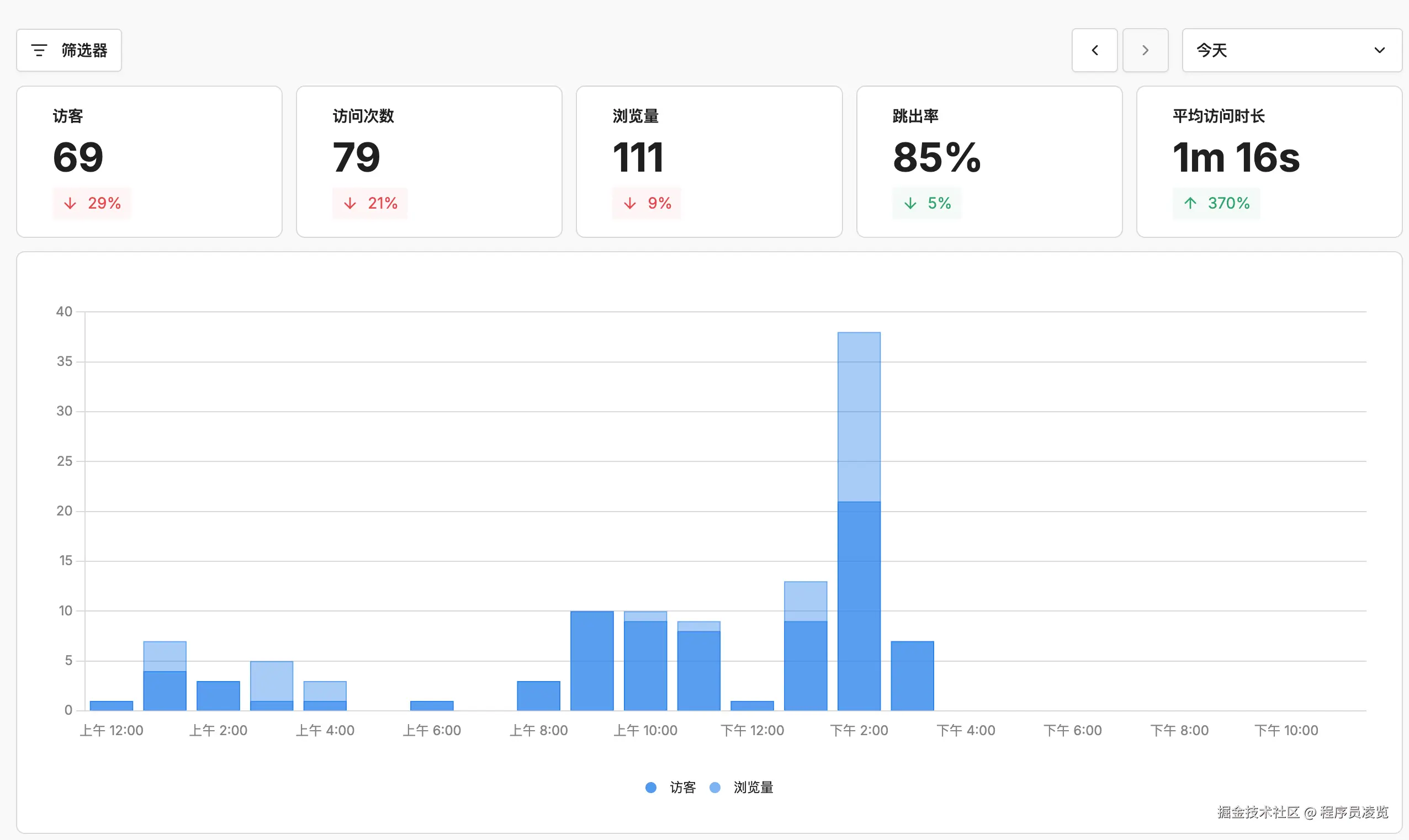Click the 29% red down-arrow badge
Viewport: 1409px width, 840px height.
click(92, 203)
